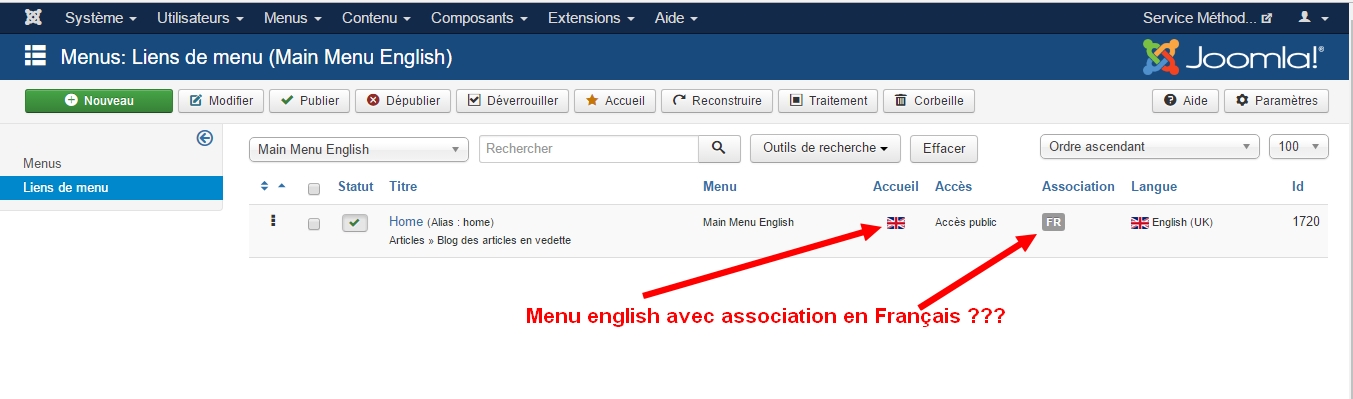Open the Menus dropdown in top bar

(x=292, y=18)
